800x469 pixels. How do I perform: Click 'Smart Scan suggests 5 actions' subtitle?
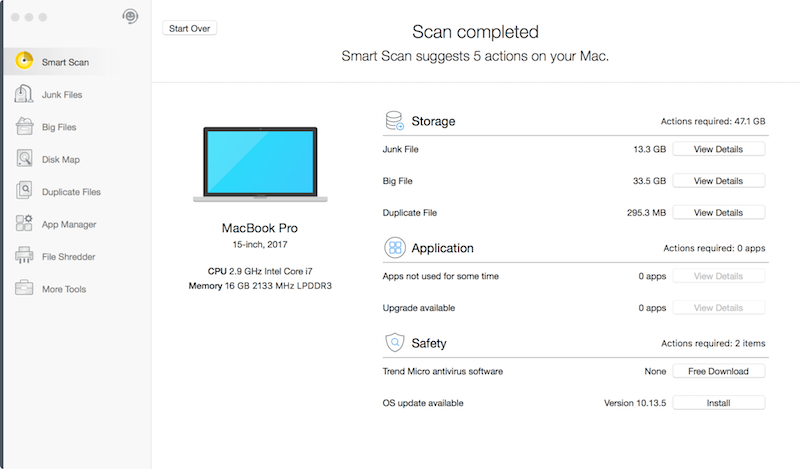coord(475,56)
